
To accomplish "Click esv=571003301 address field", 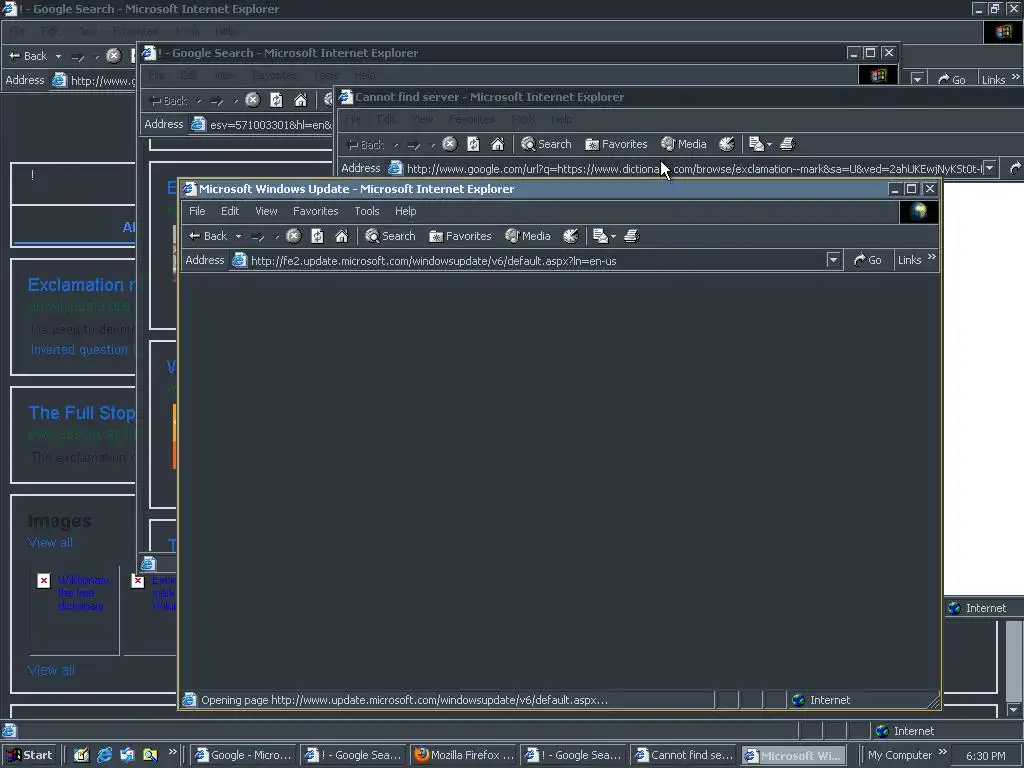I will [x=261, y=124].
